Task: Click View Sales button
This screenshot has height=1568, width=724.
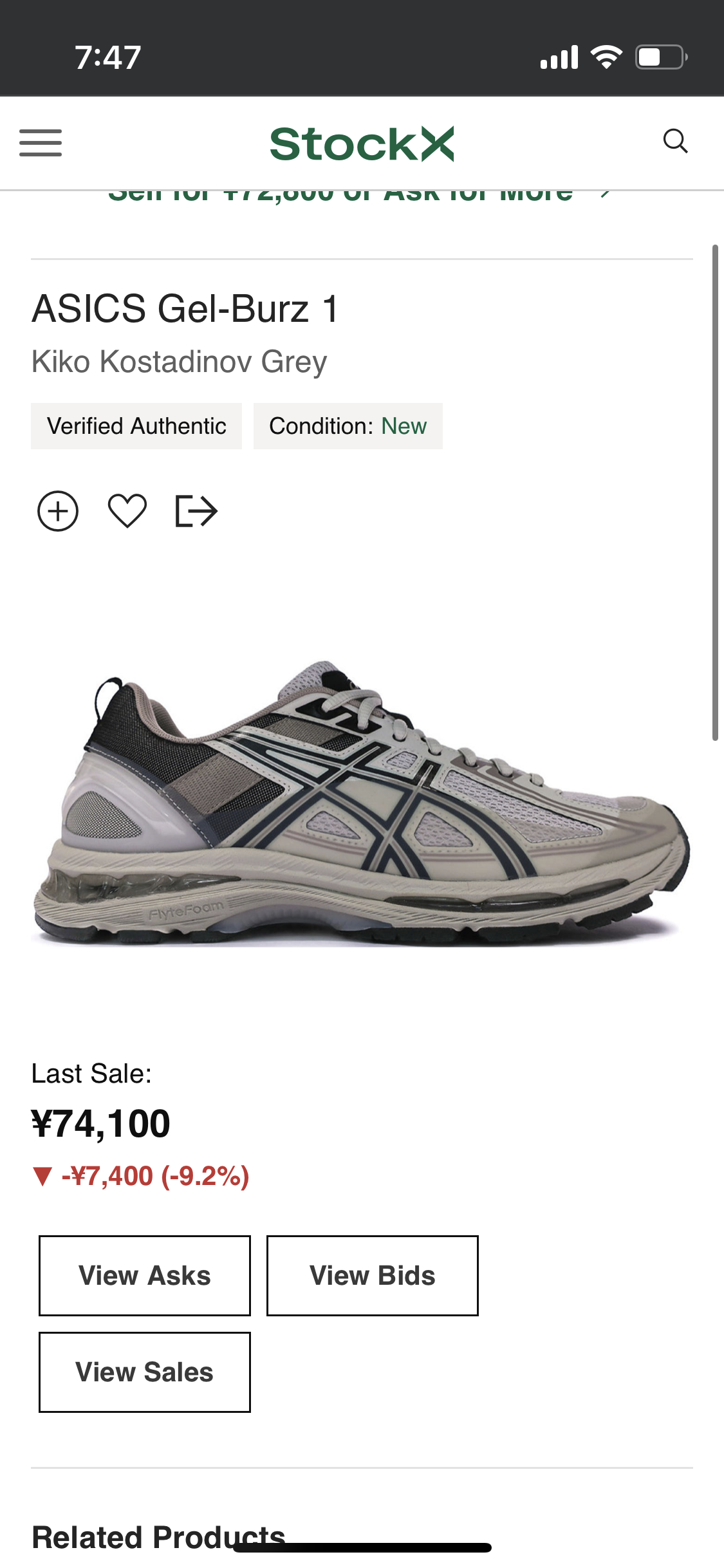Action: click(x=145, y=1372)
